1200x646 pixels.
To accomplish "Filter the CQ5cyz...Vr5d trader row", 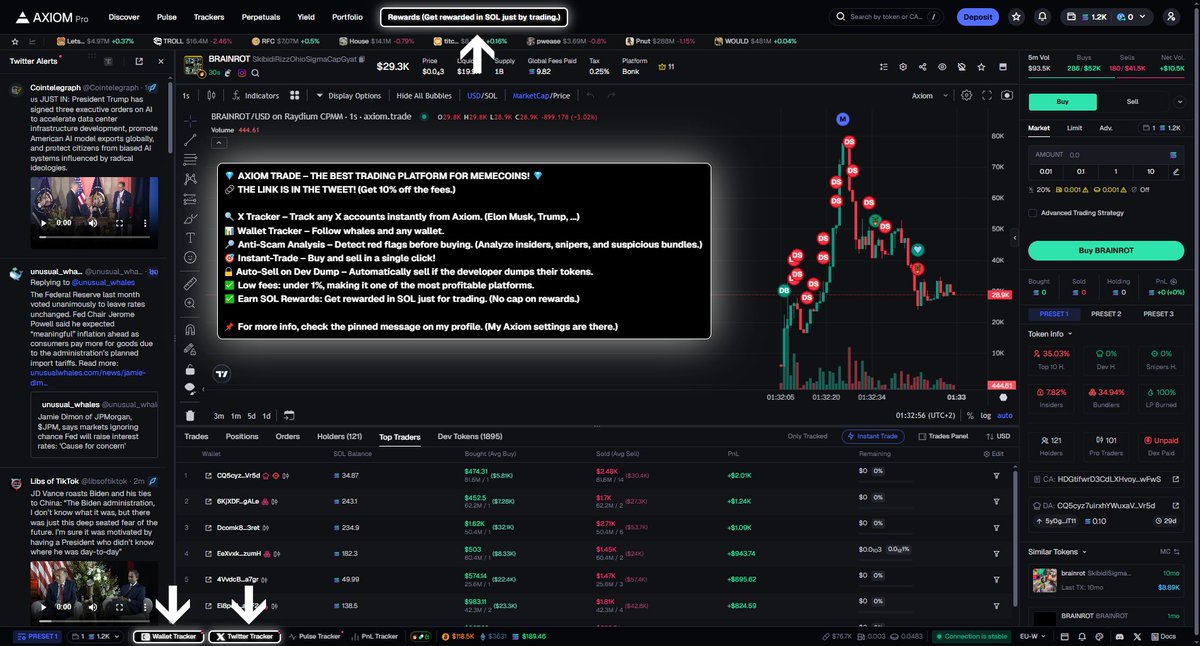I will (996, 475).
